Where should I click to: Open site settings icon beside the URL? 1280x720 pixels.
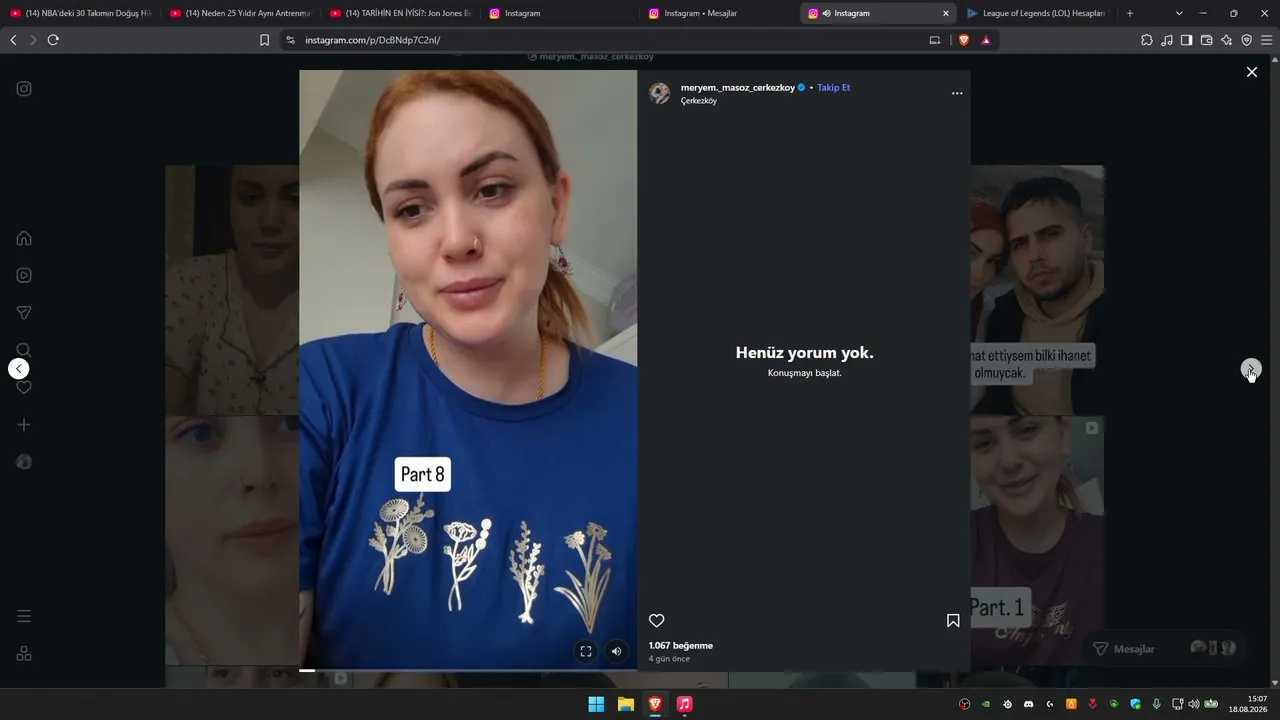click(x=290, y=40)
